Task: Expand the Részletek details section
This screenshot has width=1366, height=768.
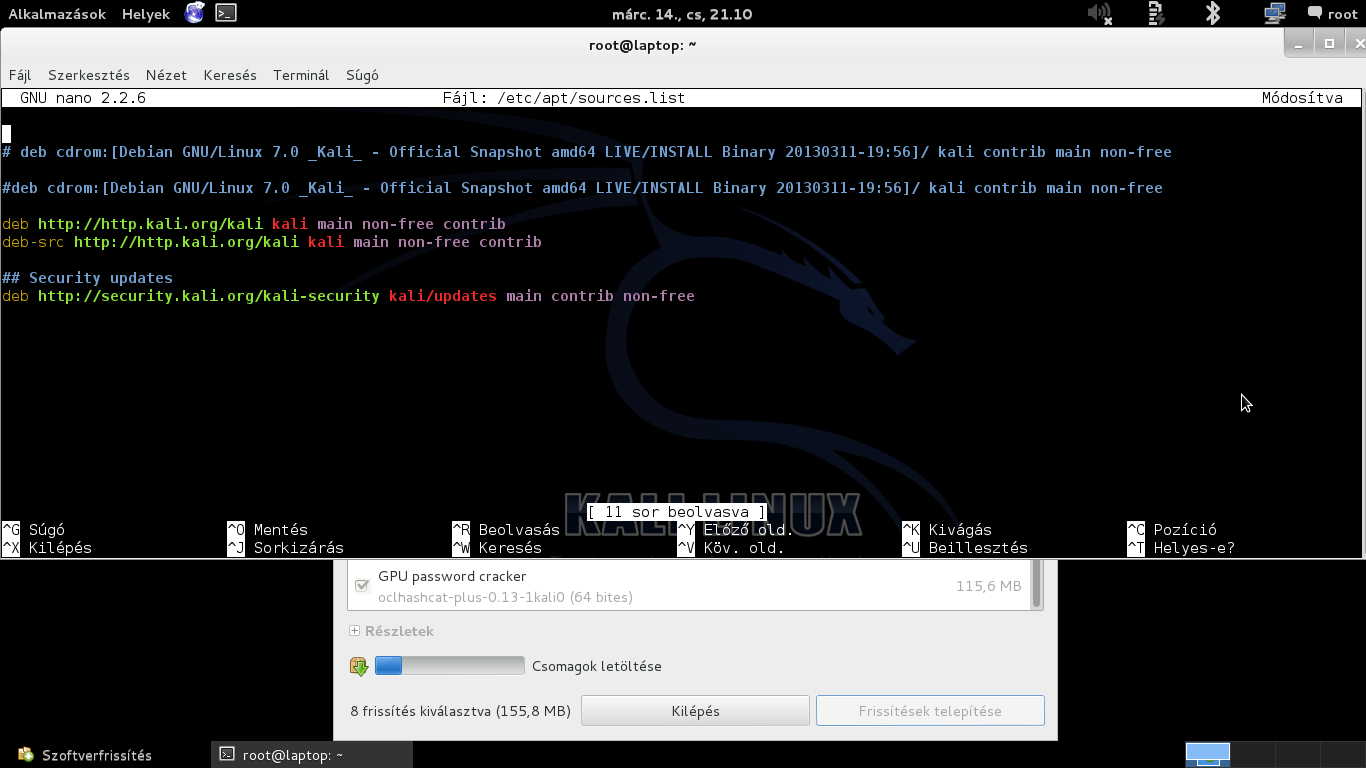Action: tap(391, 631)
